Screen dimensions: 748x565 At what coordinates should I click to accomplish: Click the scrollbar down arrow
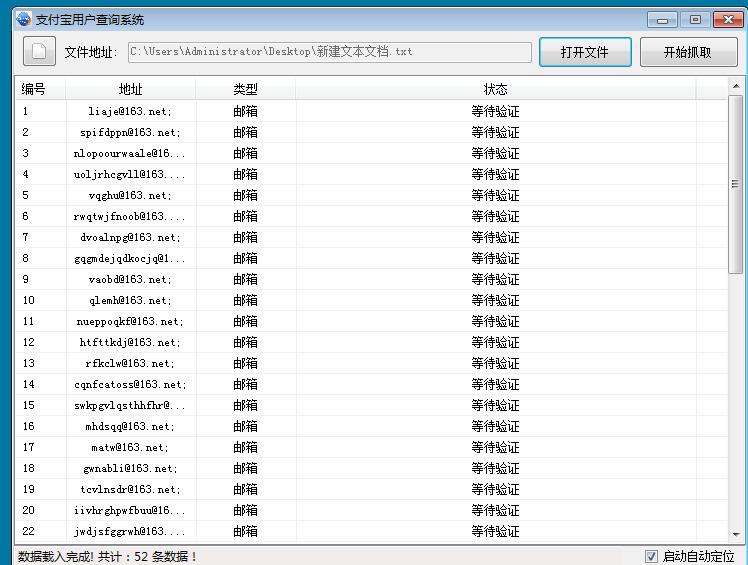736,534
